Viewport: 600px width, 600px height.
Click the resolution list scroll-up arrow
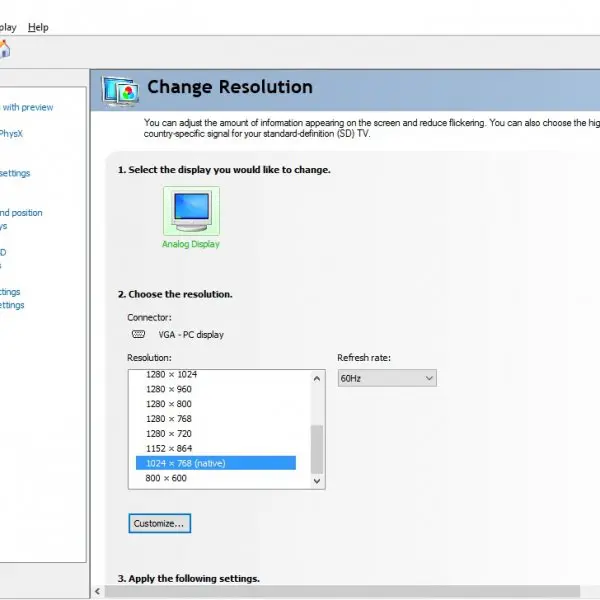[317, 379]
